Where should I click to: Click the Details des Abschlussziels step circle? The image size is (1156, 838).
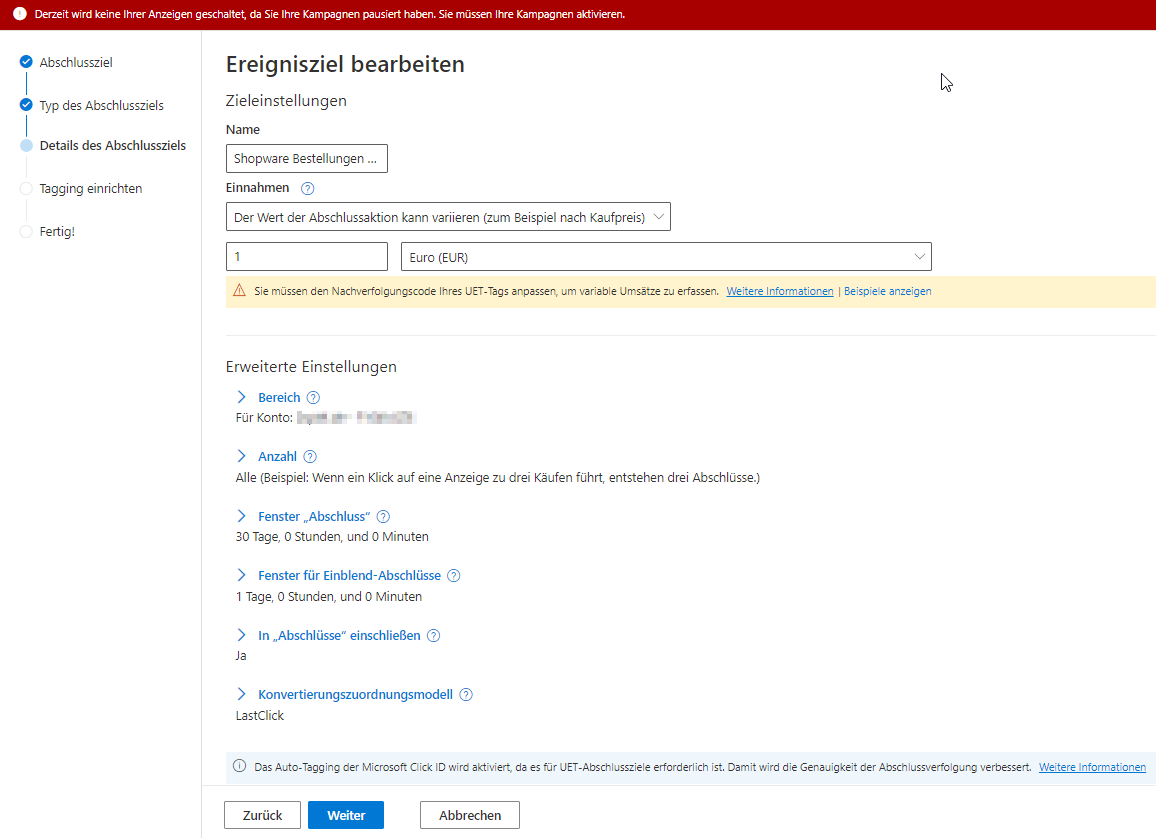[26, 145]
